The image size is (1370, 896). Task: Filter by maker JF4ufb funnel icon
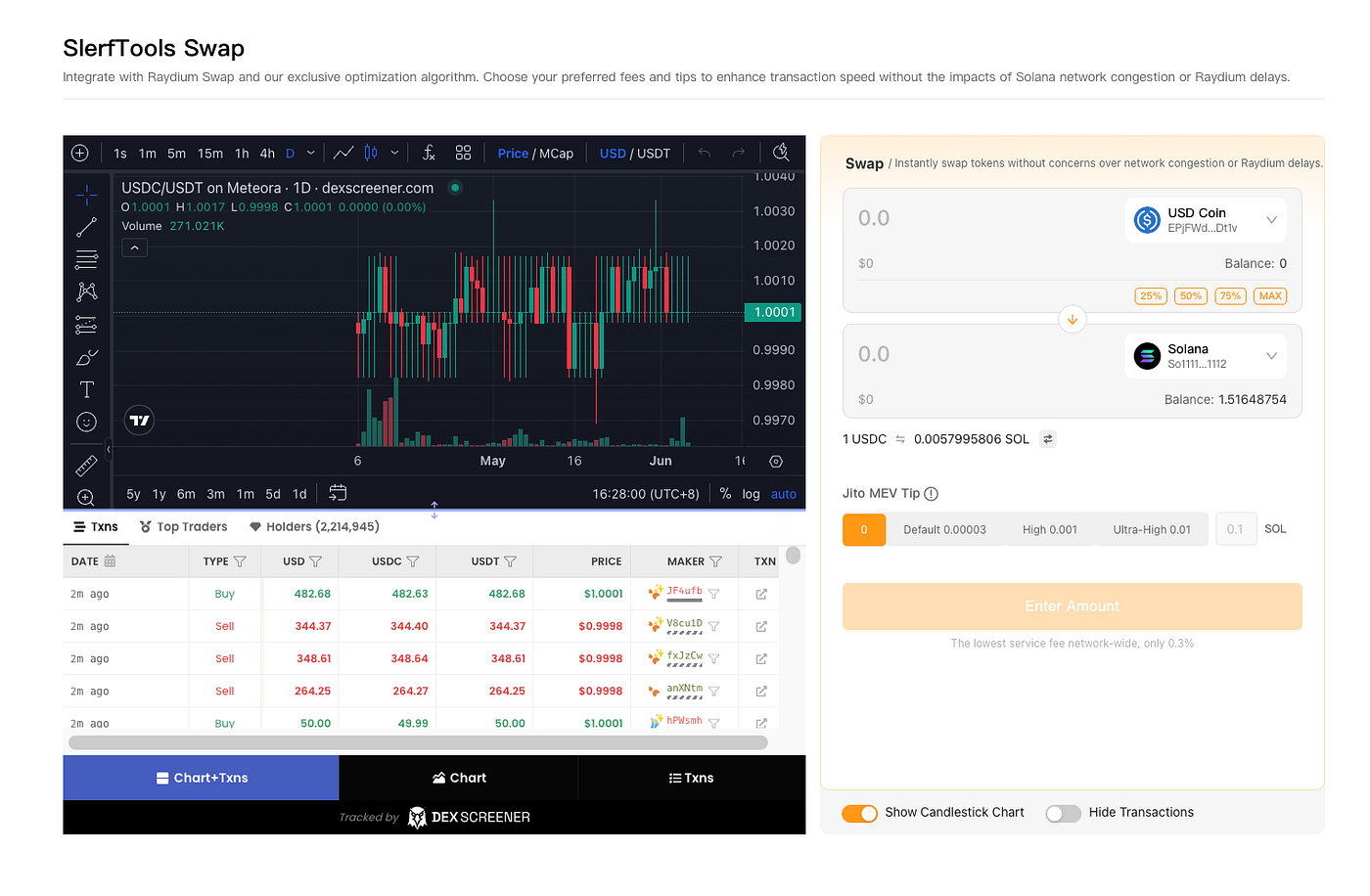pyautogui.click(x=714, y=594)
